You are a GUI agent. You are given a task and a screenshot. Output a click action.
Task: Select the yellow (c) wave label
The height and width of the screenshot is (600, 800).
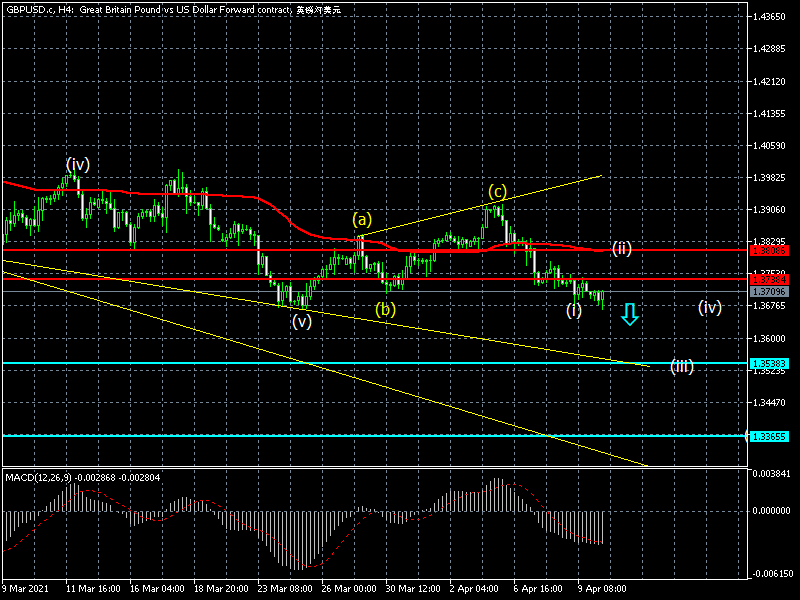(497, 191)
